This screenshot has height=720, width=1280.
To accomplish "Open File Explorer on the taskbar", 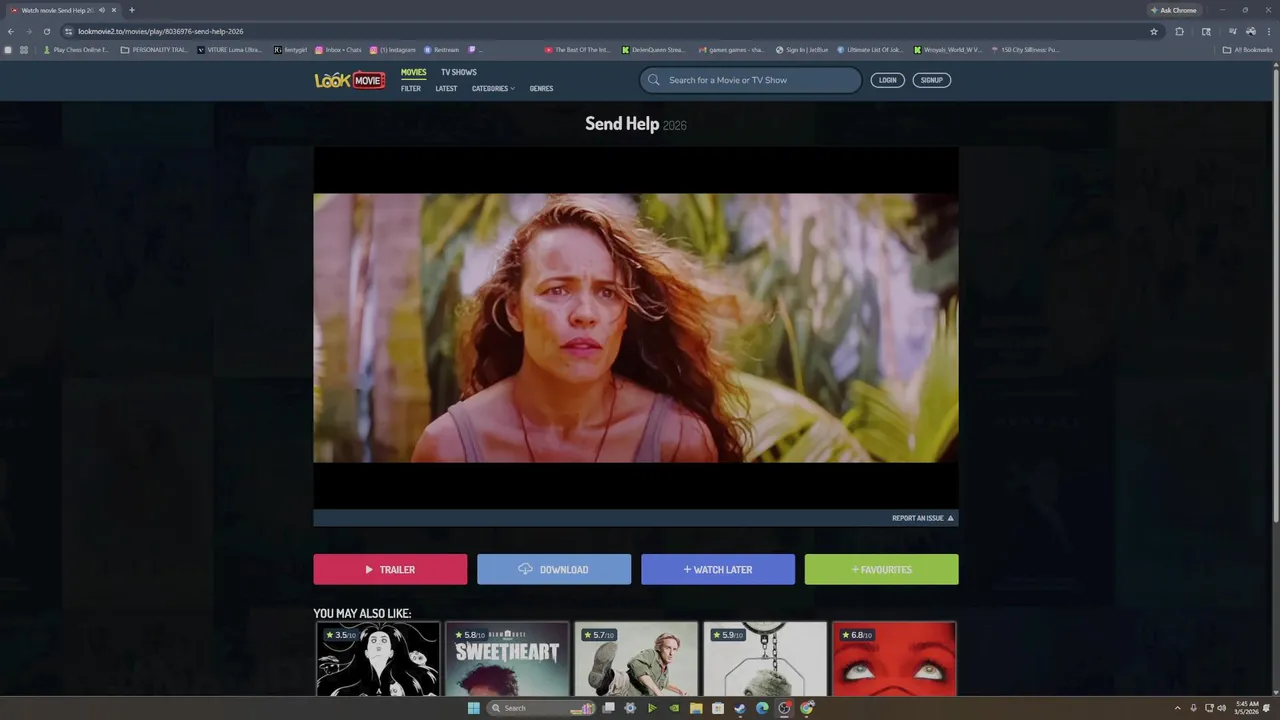I will (696, 708).
